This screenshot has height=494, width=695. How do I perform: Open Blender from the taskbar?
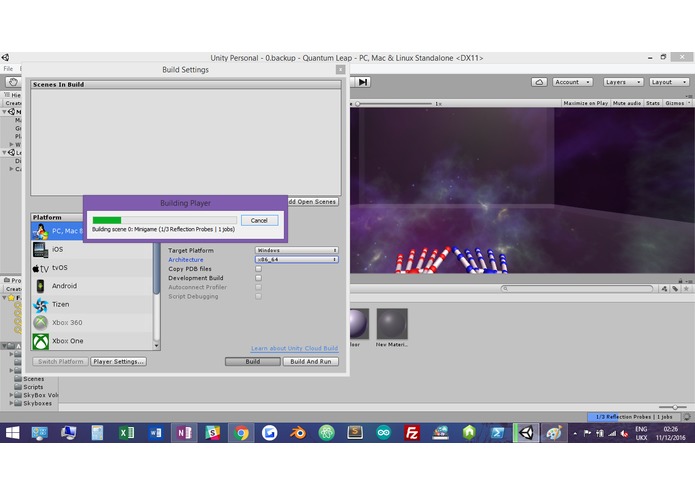pyautogui.click(x=298, y=432)
